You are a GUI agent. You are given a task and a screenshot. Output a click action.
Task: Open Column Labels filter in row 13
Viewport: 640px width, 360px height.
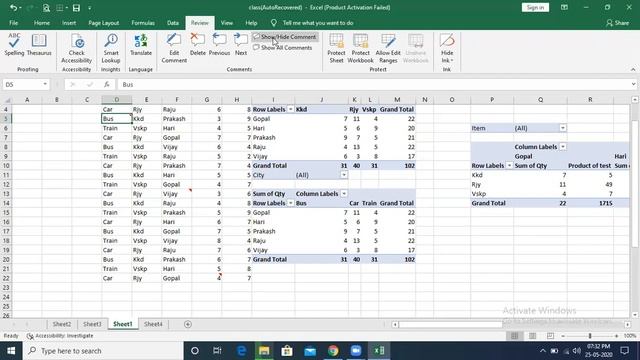[344, 194]
